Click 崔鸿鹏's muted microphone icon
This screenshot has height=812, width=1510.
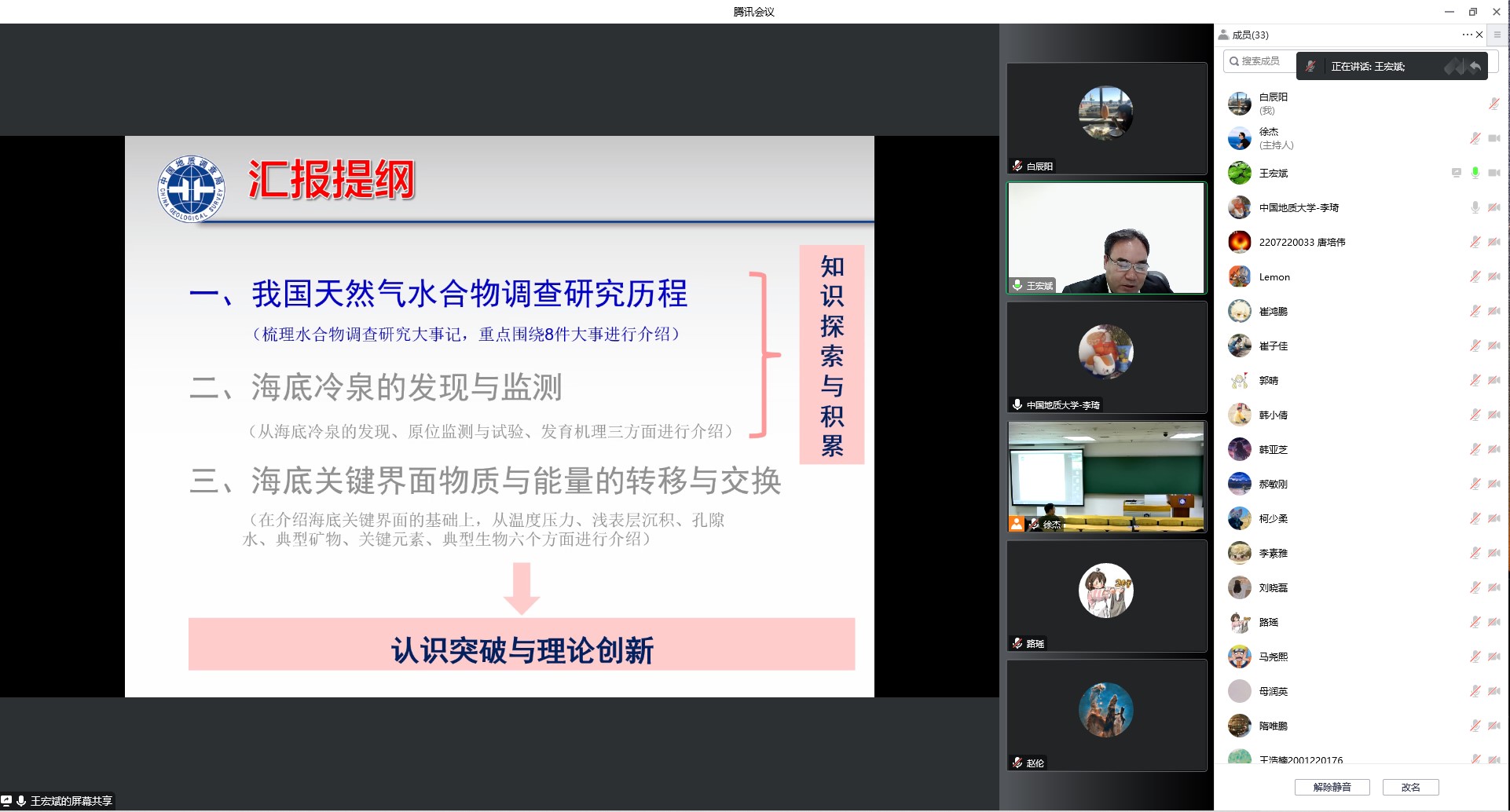[x=1475, y=311]
